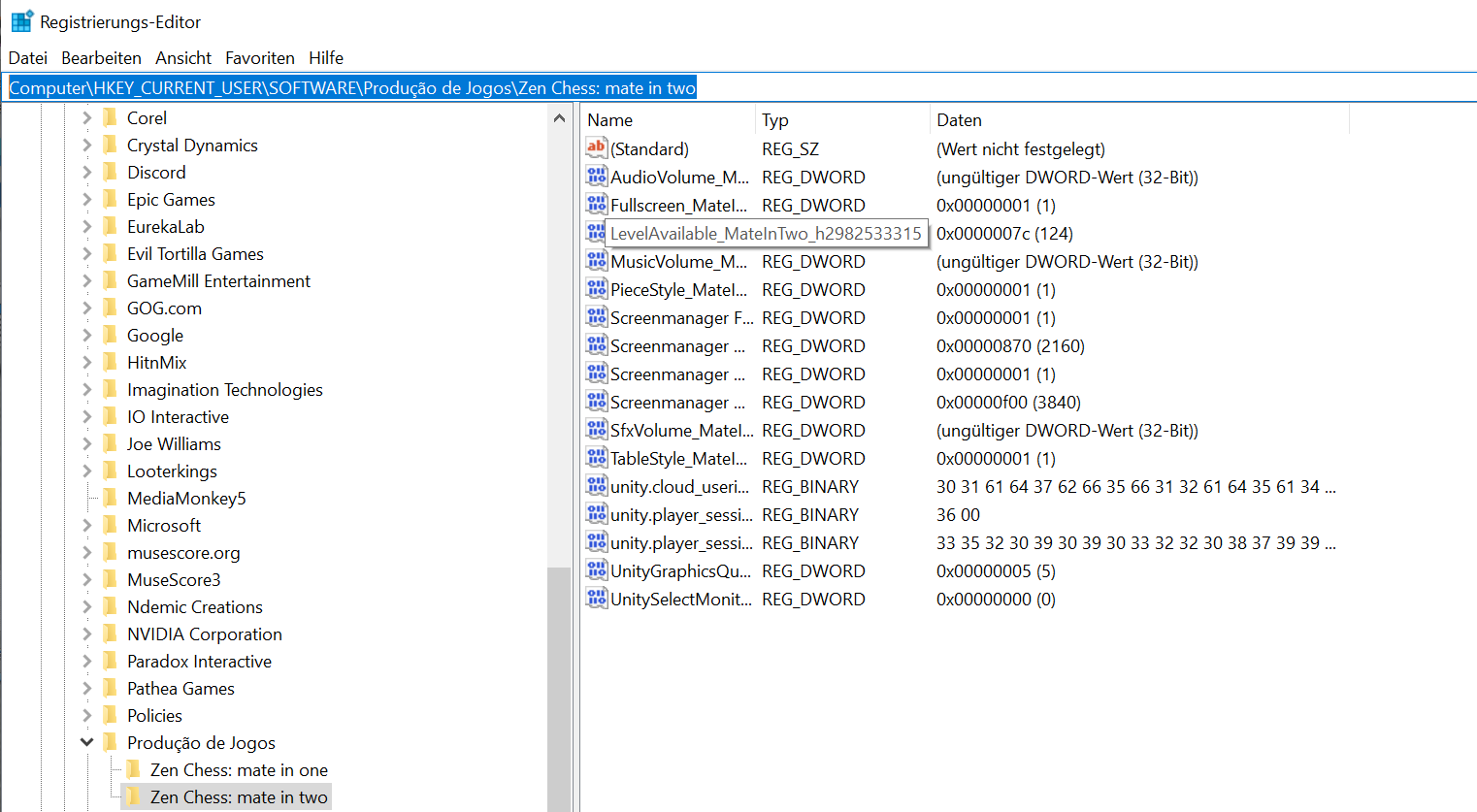Click the Fullscreen_MateI... DWORD icon
The width and height of the screenshot is (1477, 812).
(596, 205)
